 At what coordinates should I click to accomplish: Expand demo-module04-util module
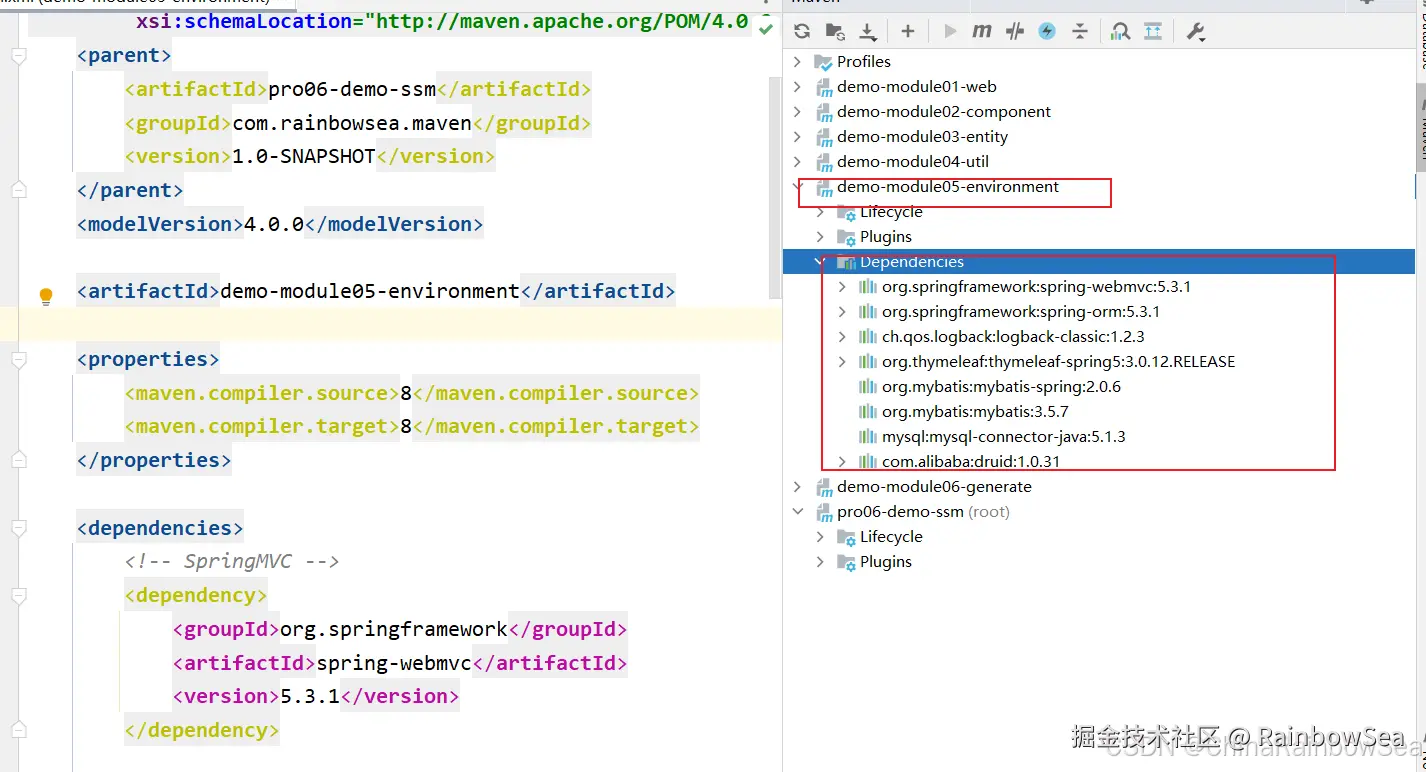point(797,162)
